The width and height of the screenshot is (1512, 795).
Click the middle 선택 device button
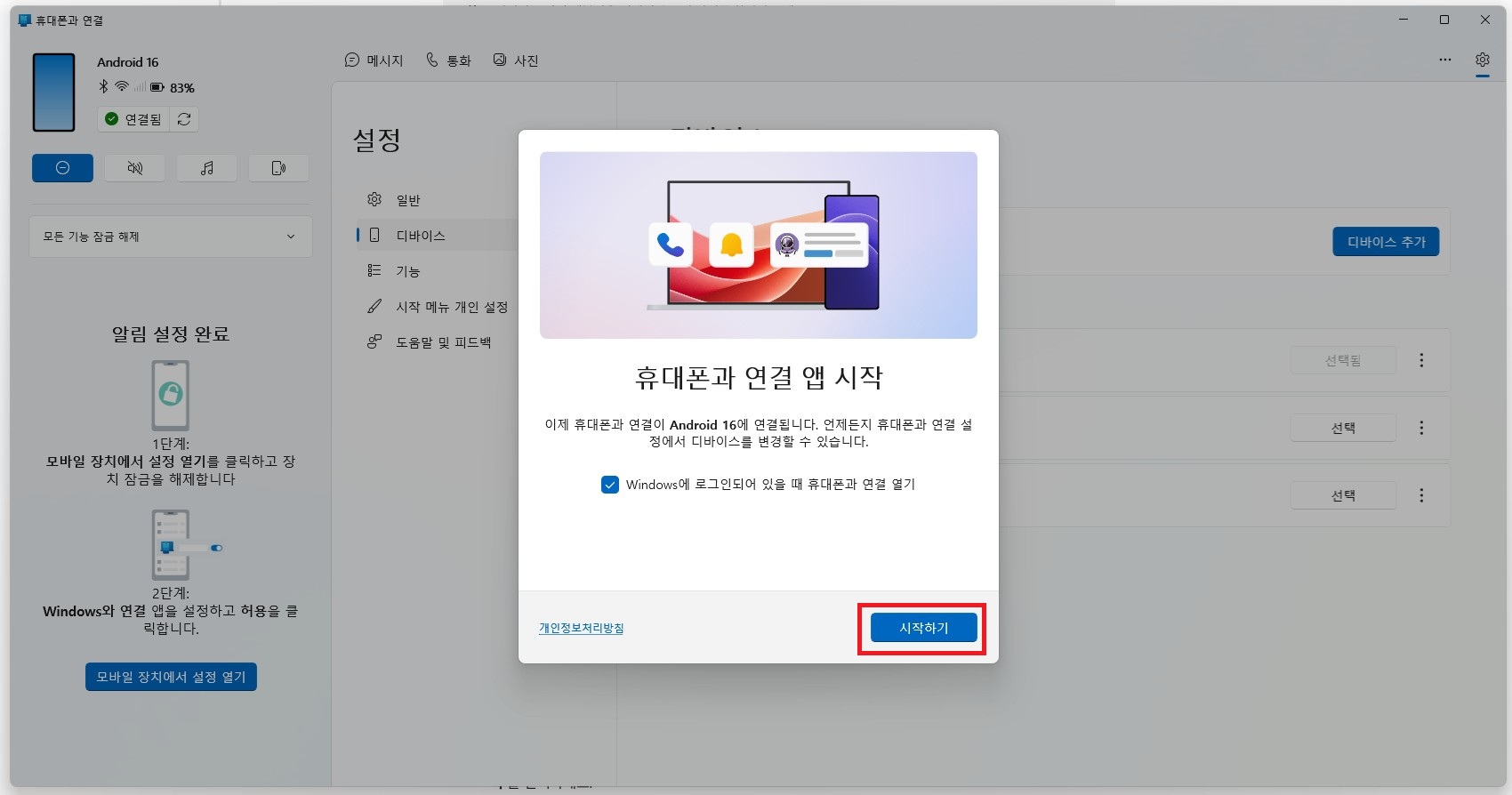(x=1343, y=428)
